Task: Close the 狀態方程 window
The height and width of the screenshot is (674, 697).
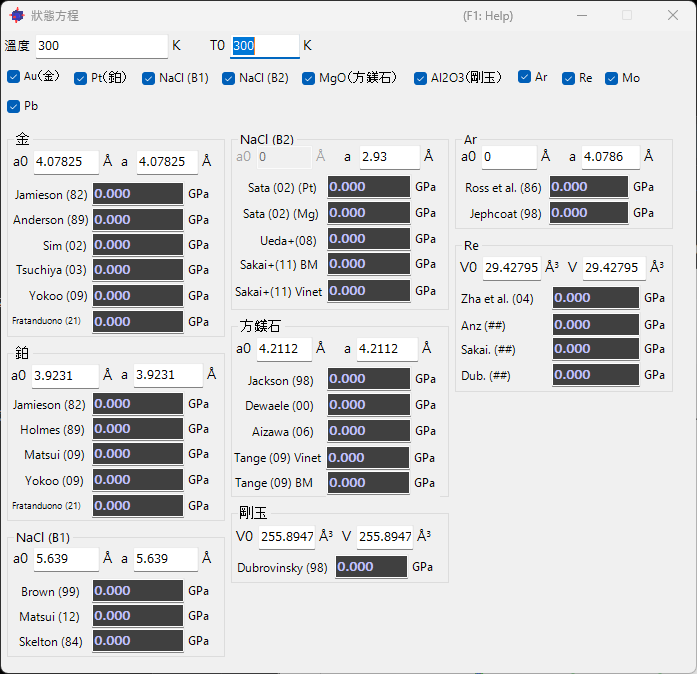Action: point(673,16)
